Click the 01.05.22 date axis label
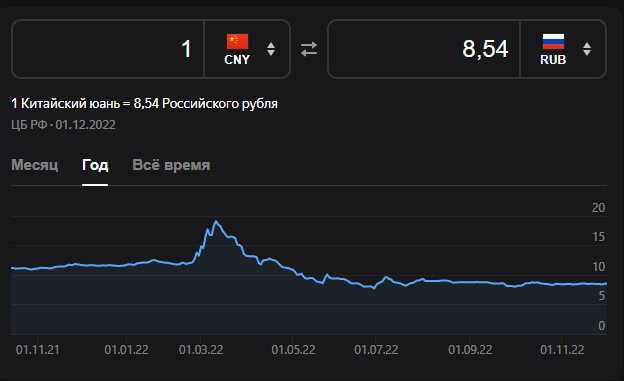624x381 pixels. [x=293, y=350]
